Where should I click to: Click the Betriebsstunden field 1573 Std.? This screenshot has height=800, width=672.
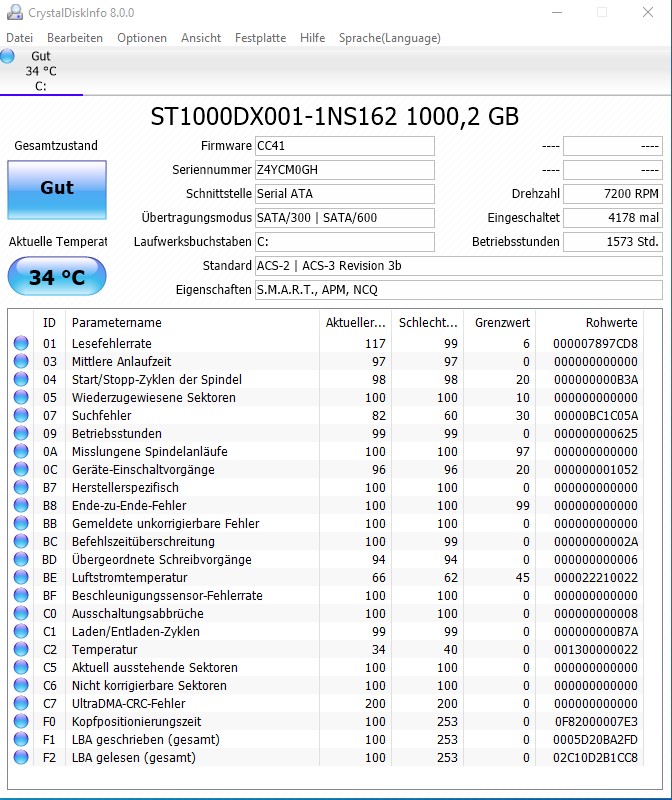click(x=613, y=242)
